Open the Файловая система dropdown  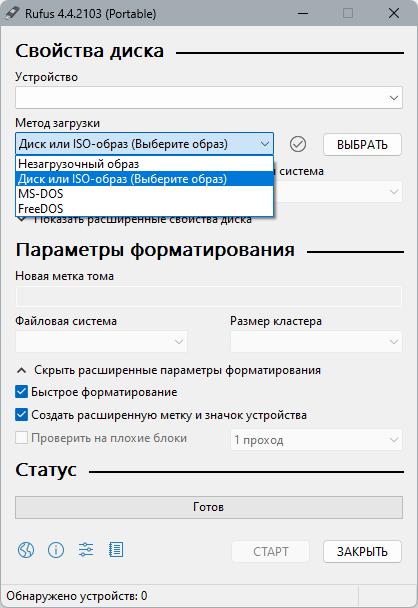tap(101, 342)
